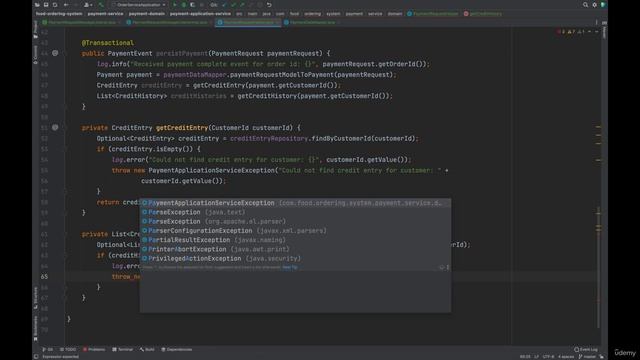Select PartialResultException suggestion
Viewport: 640px width, 360px height.
(296, 240)
